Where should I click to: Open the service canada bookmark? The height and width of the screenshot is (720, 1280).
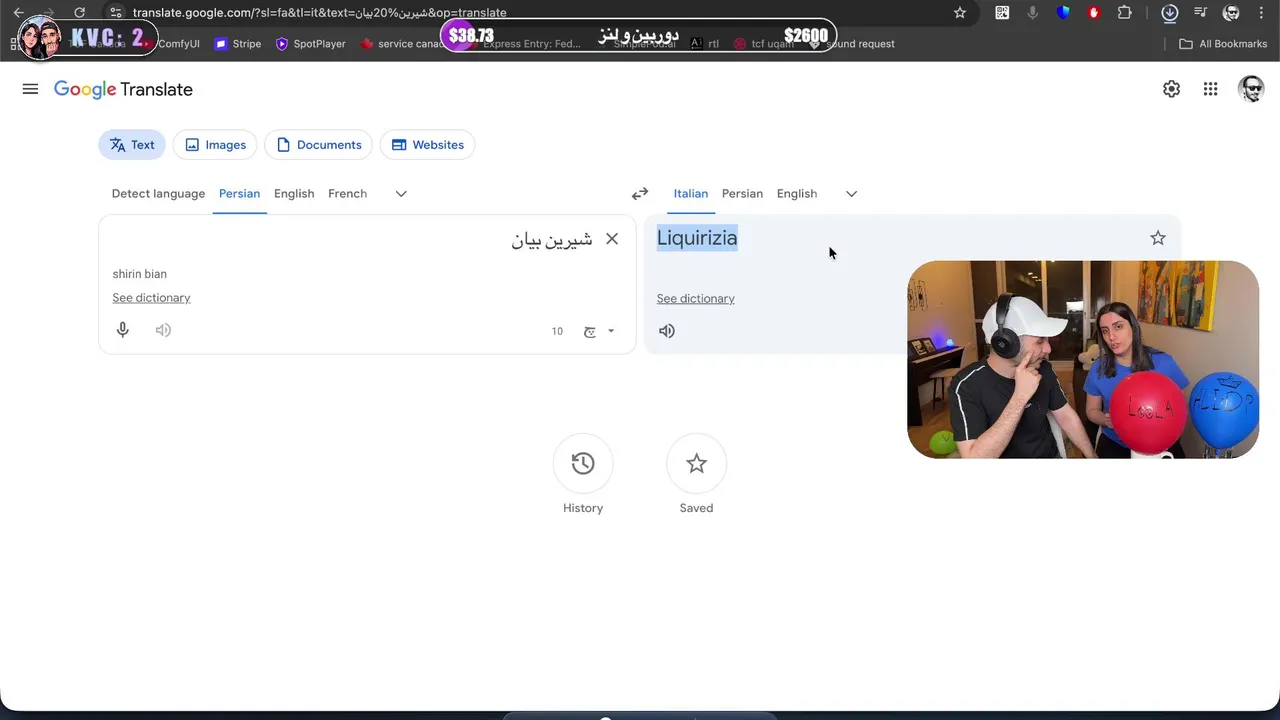(x=402, y=44)
